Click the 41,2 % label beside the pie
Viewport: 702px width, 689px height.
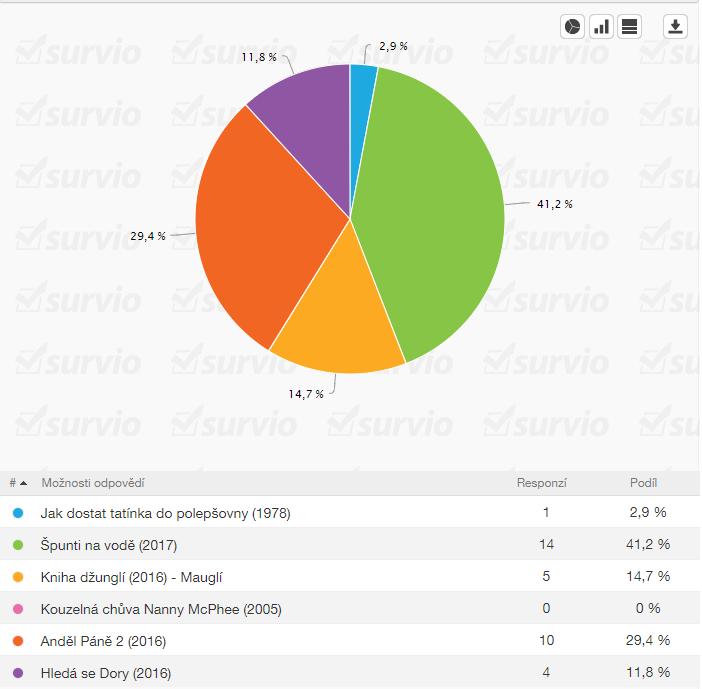coord(555,204)
